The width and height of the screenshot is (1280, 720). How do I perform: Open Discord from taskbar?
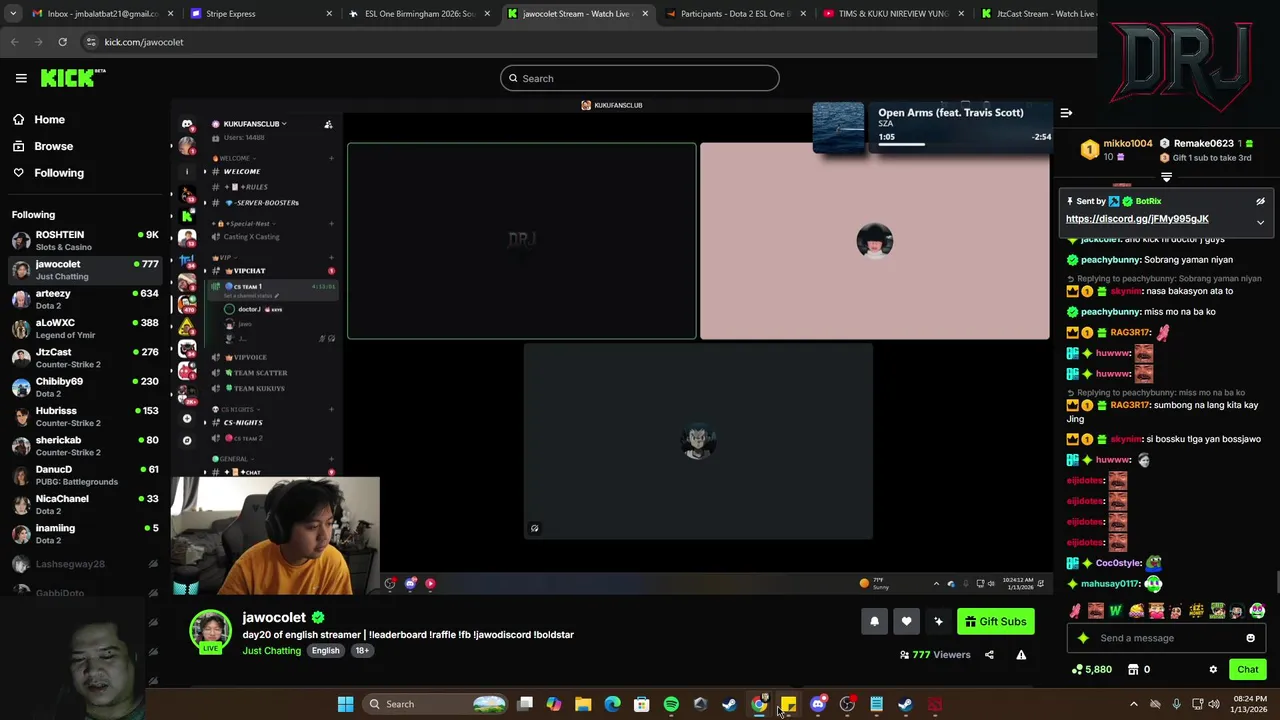[817, 704]
